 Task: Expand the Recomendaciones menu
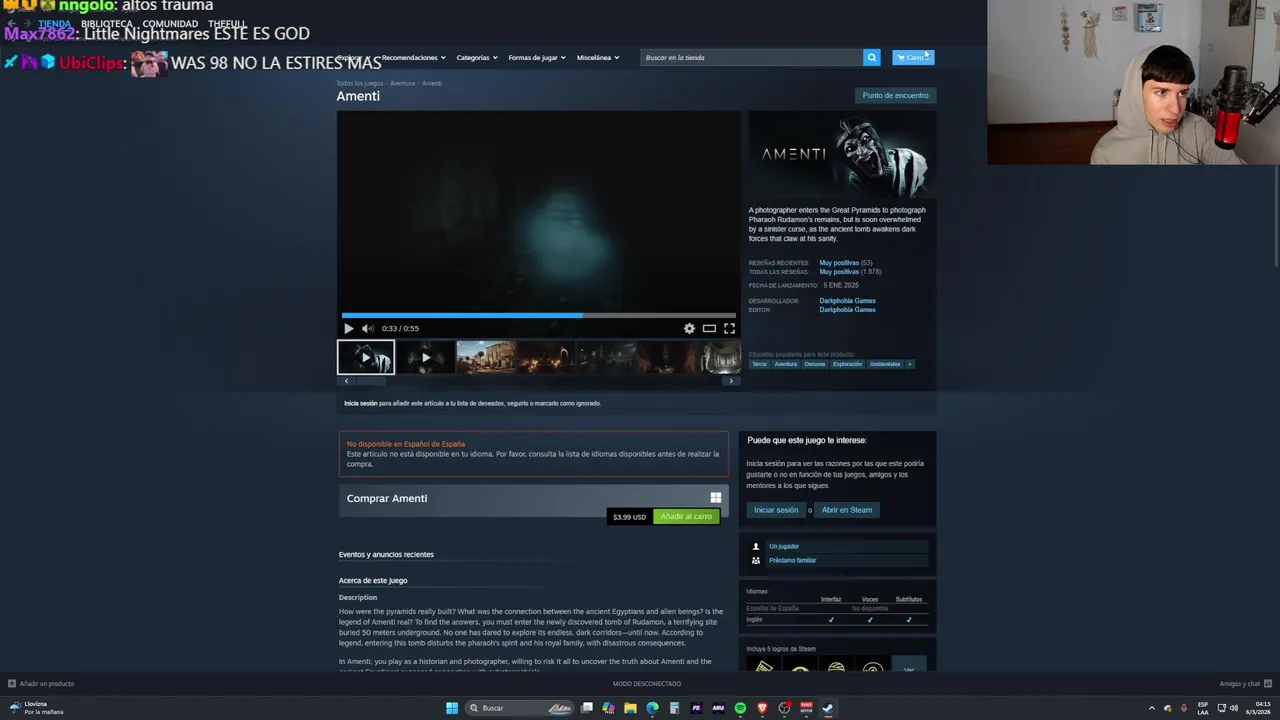[413, 57]
